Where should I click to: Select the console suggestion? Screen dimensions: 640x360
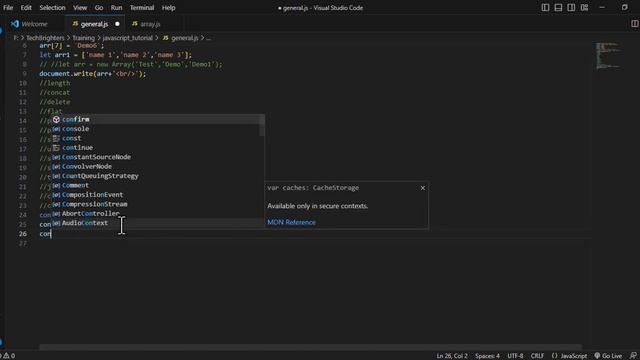coord(158,129)
